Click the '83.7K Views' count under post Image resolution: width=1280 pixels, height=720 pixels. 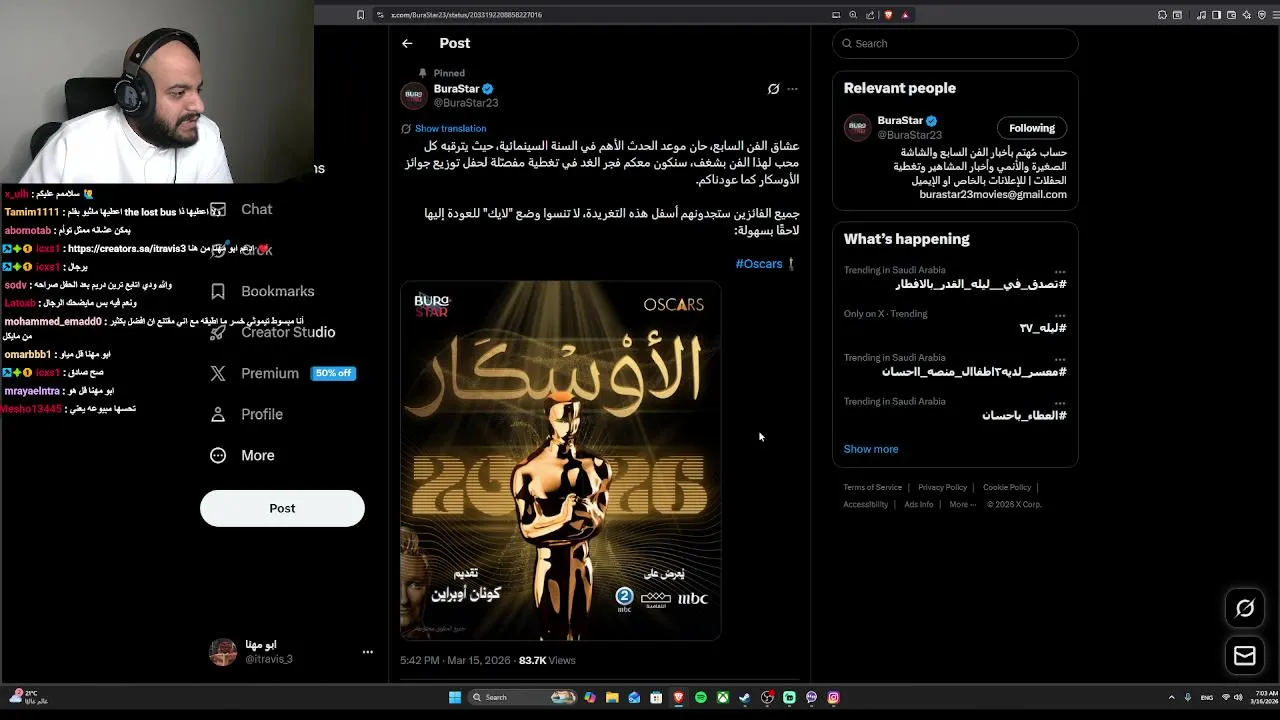click(547, 660)
